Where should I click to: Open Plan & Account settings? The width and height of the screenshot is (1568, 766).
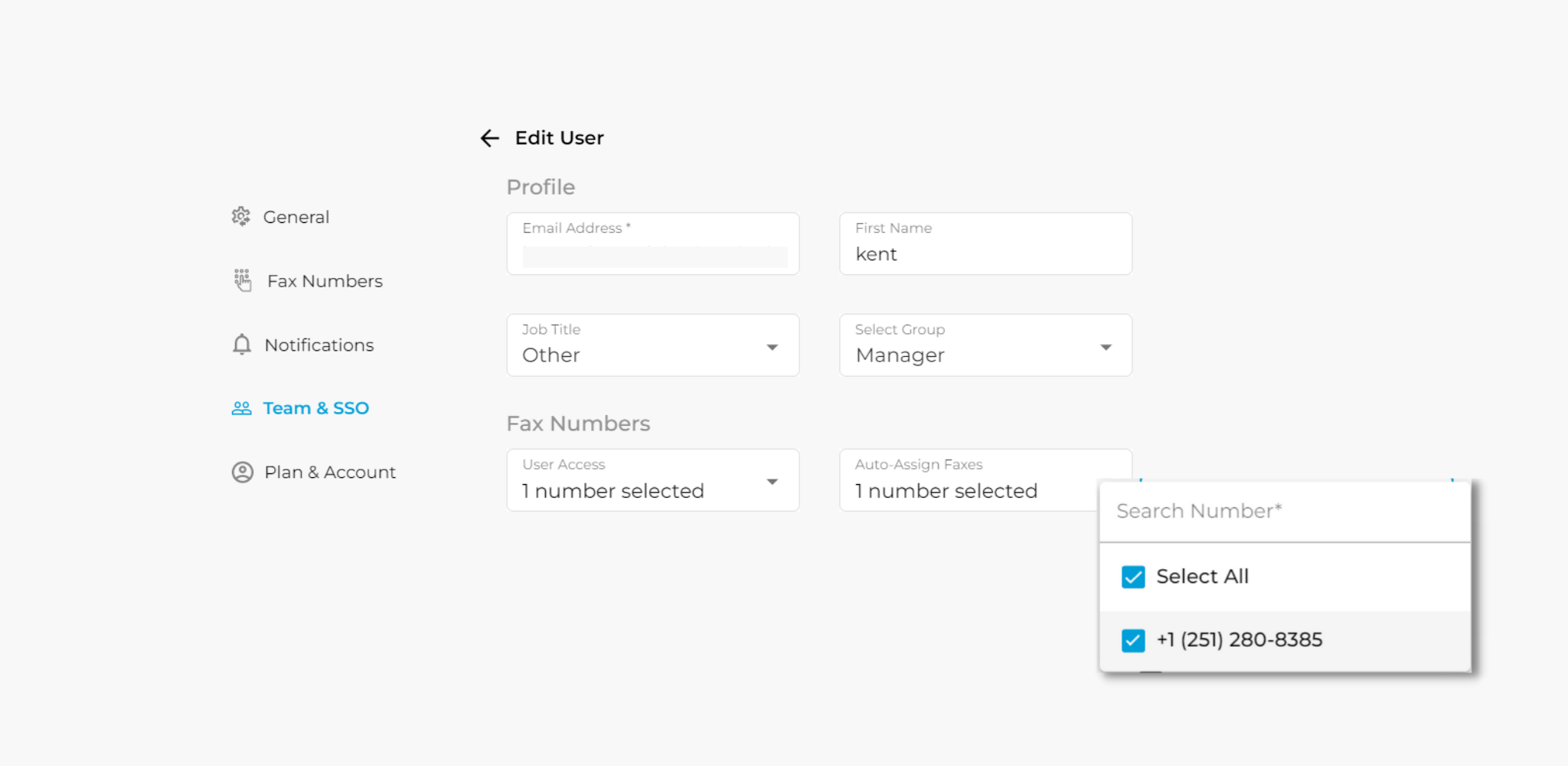click(x=330, y=472)
